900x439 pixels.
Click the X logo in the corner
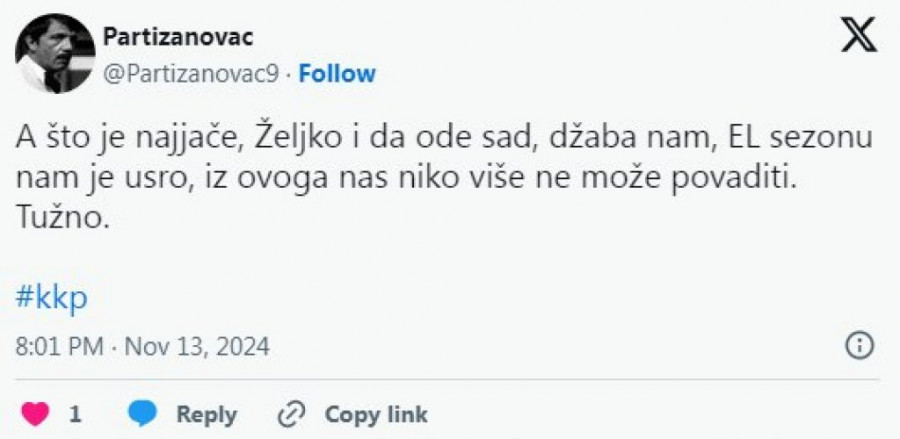coord(857,36)
